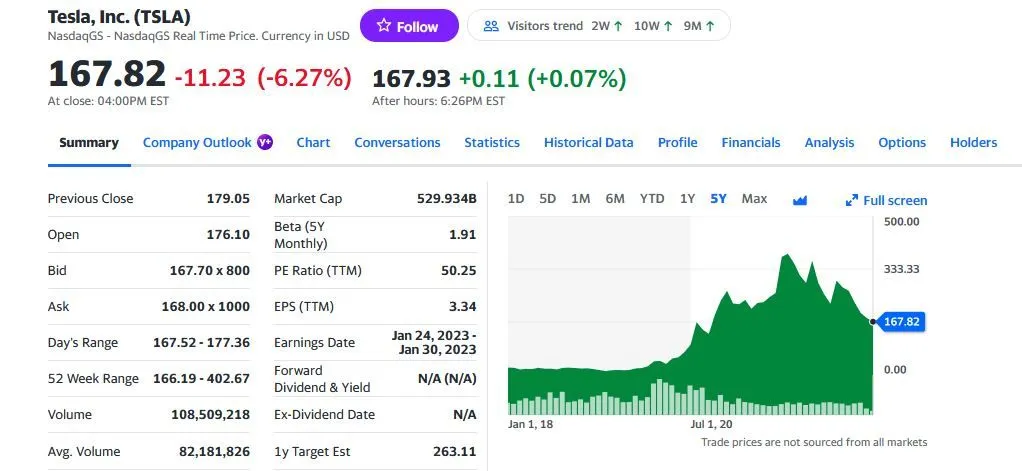
Task: Select the 1M chart range
Action: point(580,199)
